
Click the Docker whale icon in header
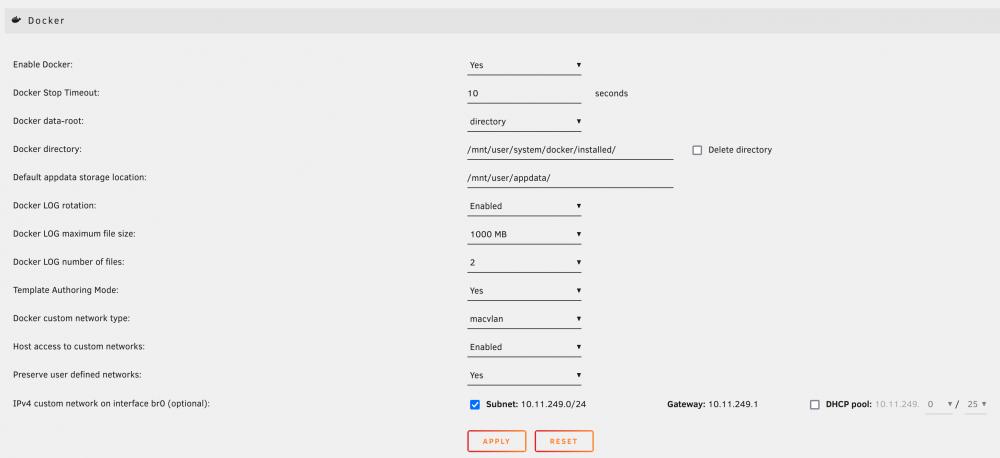pyautogui.click(x=17, y=20)
